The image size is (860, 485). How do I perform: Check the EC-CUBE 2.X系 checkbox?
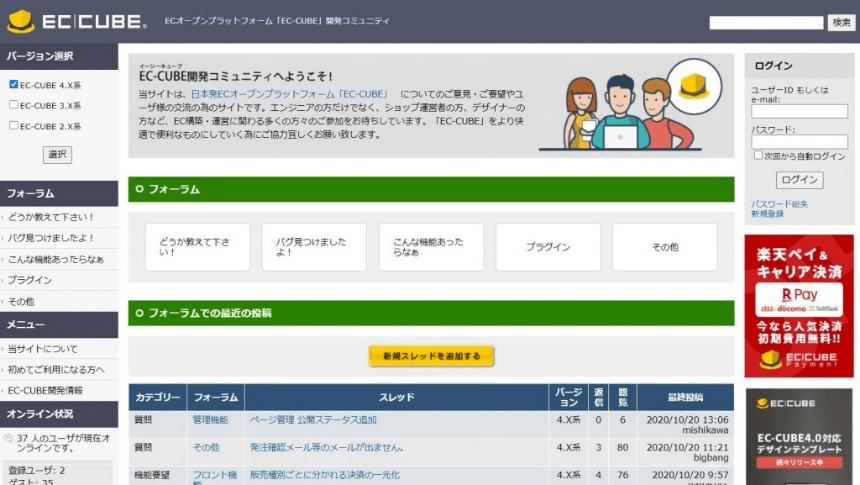coord(14,125)
